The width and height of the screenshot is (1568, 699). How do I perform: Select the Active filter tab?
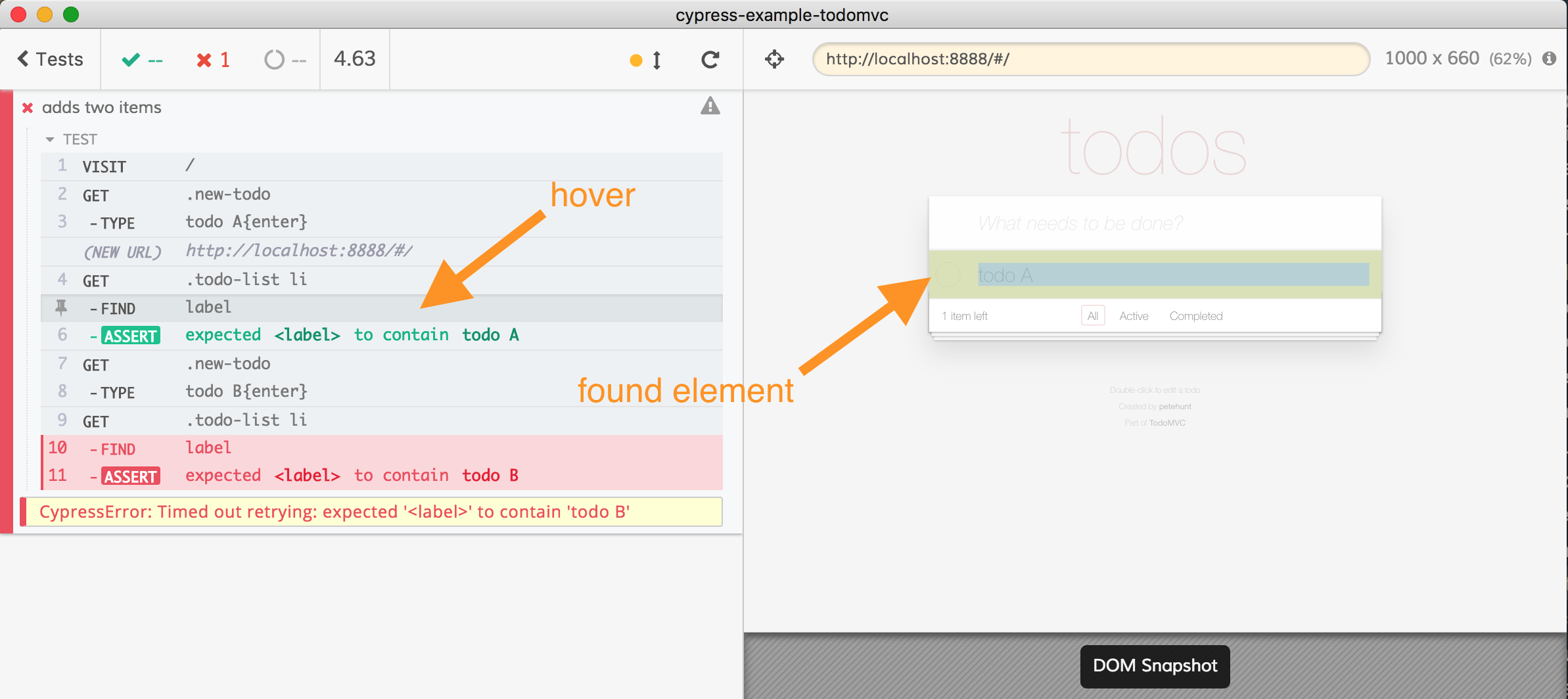click(x=1134, y=316)
